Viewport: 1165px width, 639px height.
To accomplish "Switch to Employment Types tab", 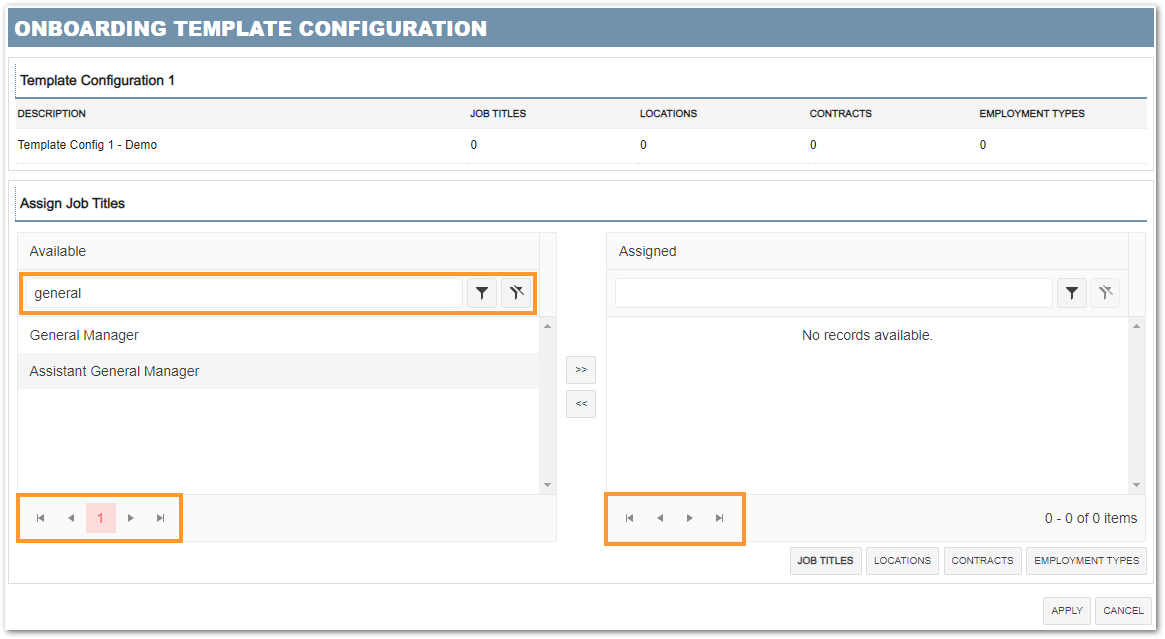I will [1086, 561].
